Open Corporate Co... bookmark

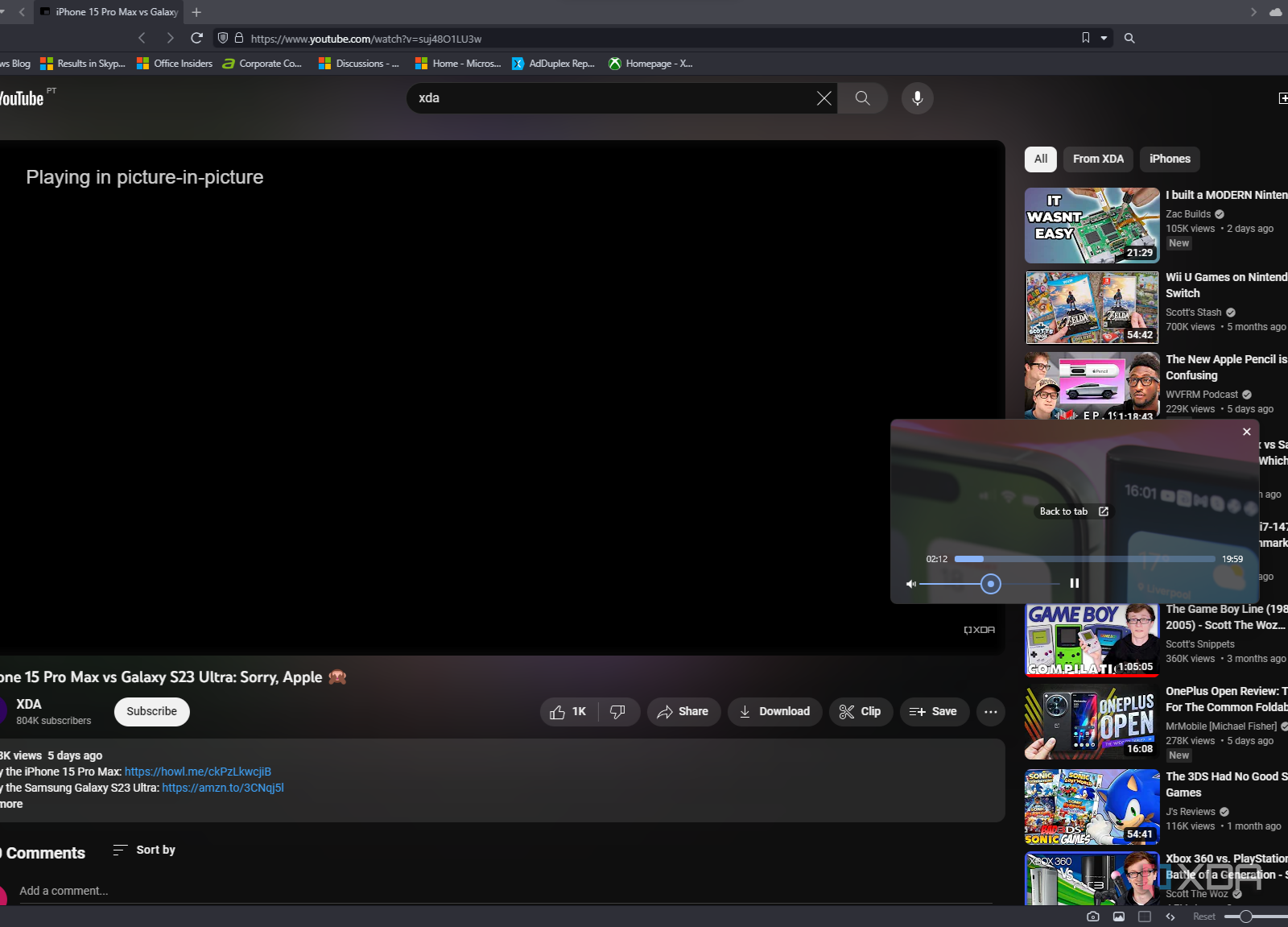click(x=262, y=64)
